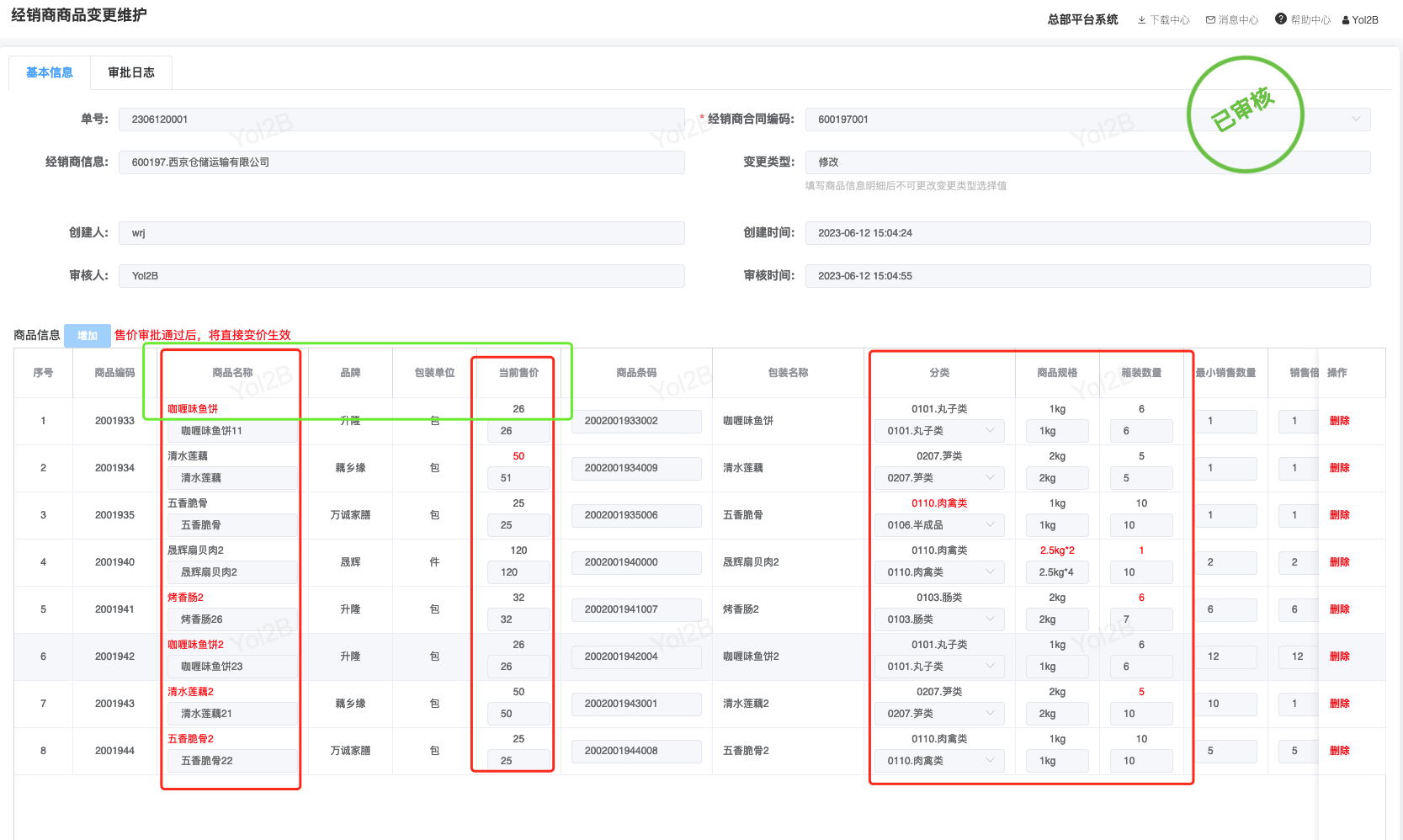
Task: Delete the row for product 2001933
Action: click(x=1340, y=421)
